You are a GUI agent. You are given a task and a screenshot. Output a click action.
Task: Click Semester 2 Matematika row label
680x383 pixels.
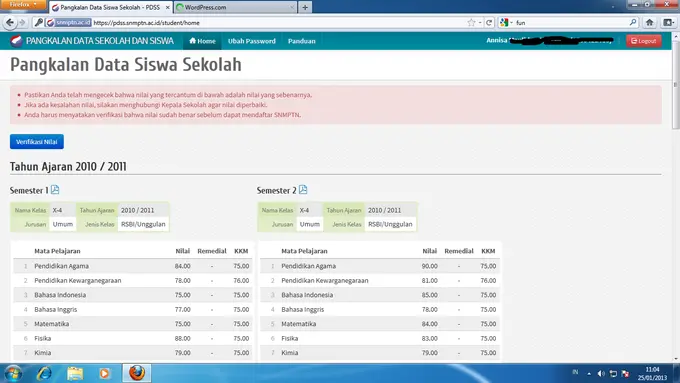click(299, 324)
